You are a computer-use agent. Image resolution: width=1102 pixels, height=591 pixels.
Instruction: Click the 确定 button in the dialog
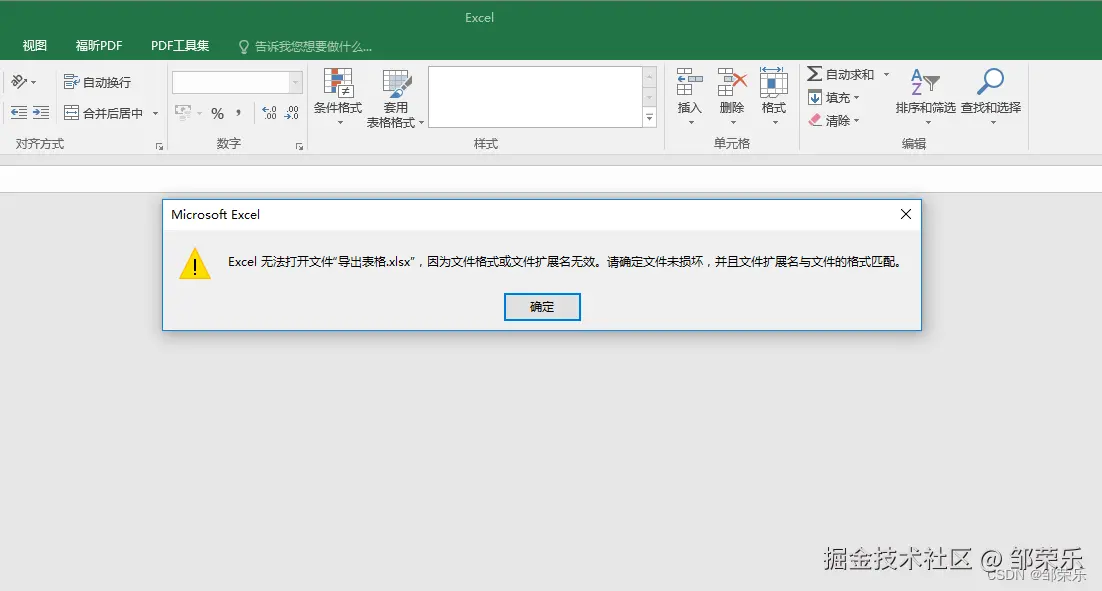coord(542,306)
